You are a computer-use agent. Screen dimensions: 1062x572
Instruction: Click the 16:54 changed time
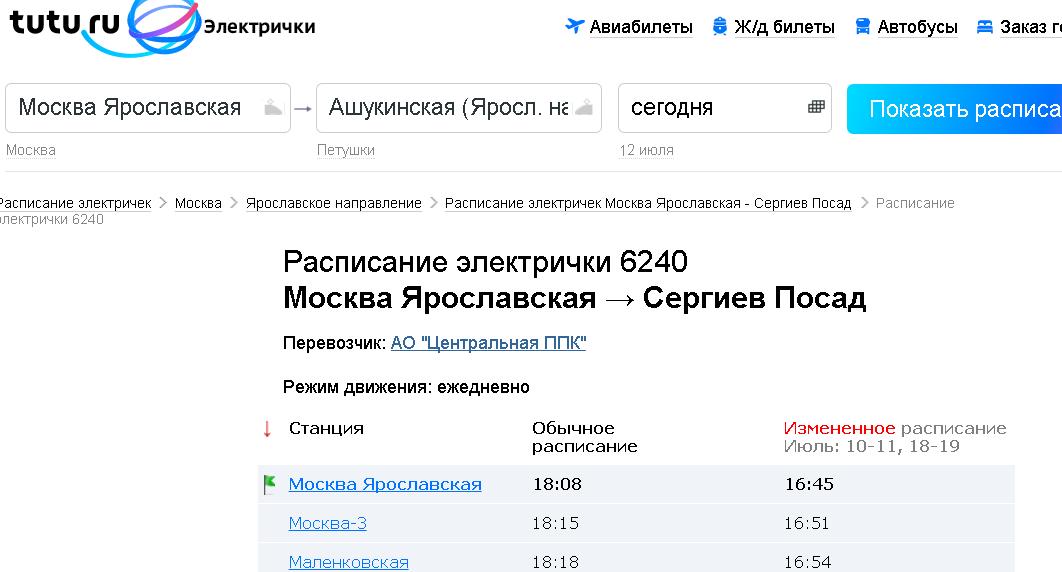(x=807, y=563)
